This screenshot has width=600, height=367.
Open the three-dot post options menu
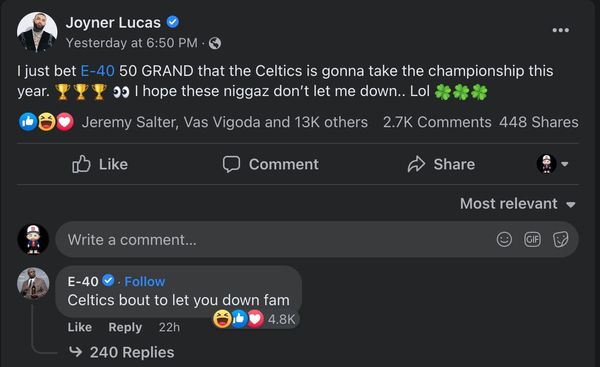[561, 30]
